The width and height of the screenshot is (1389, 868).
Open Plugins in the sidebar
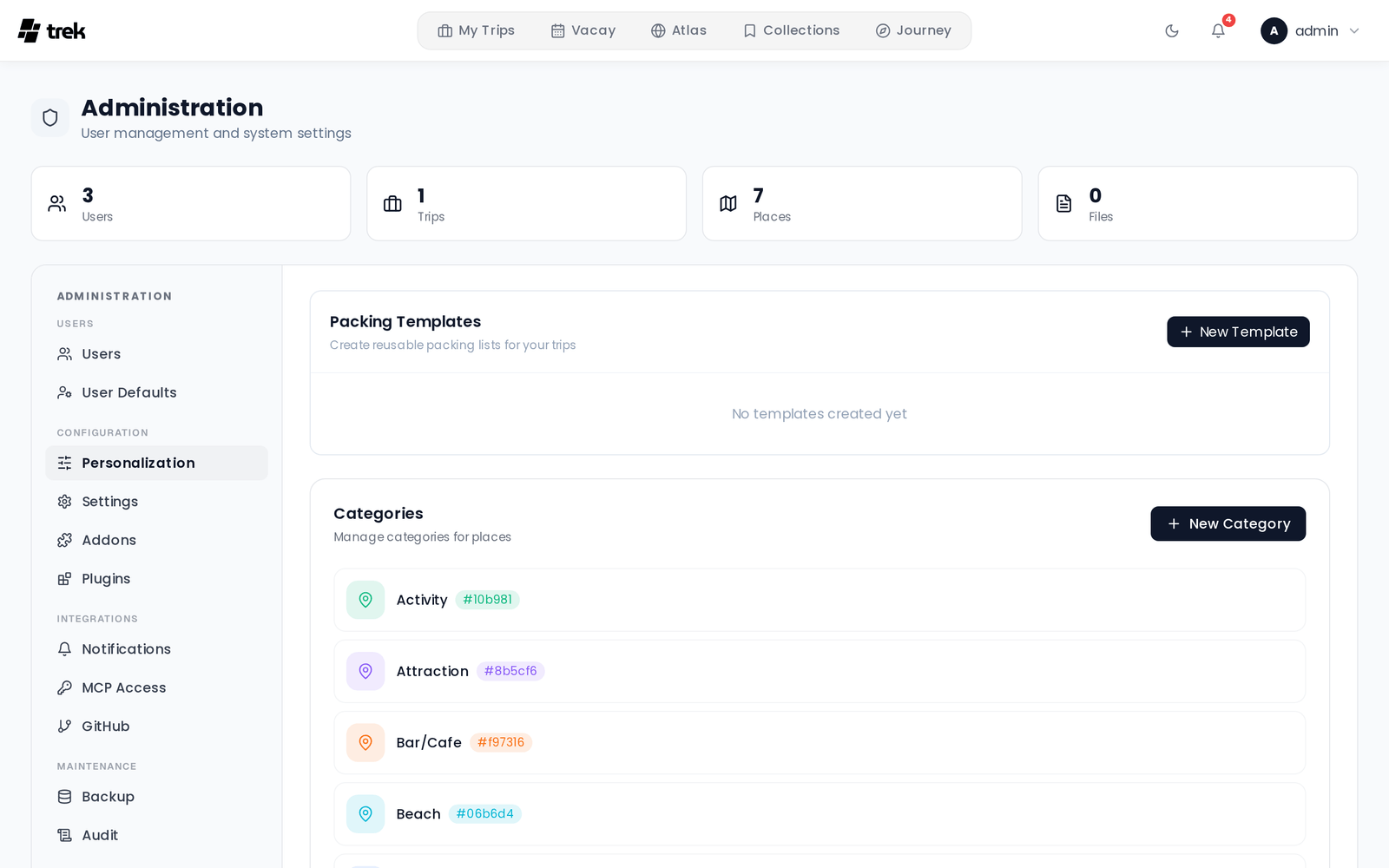pos(156,579)
